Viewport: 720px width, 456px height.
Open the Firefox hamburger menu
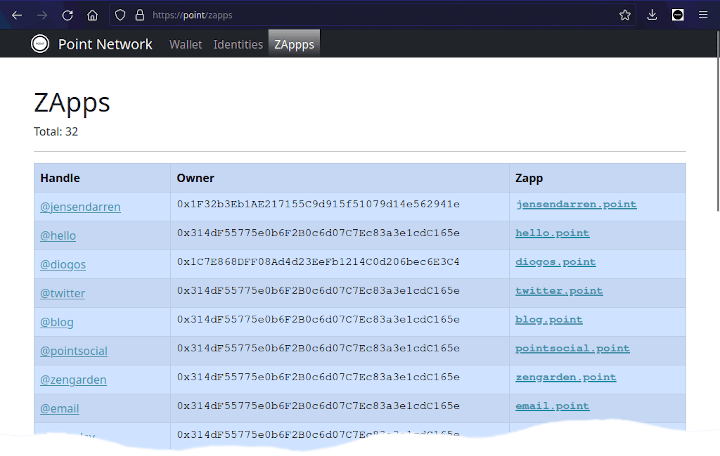703,15
